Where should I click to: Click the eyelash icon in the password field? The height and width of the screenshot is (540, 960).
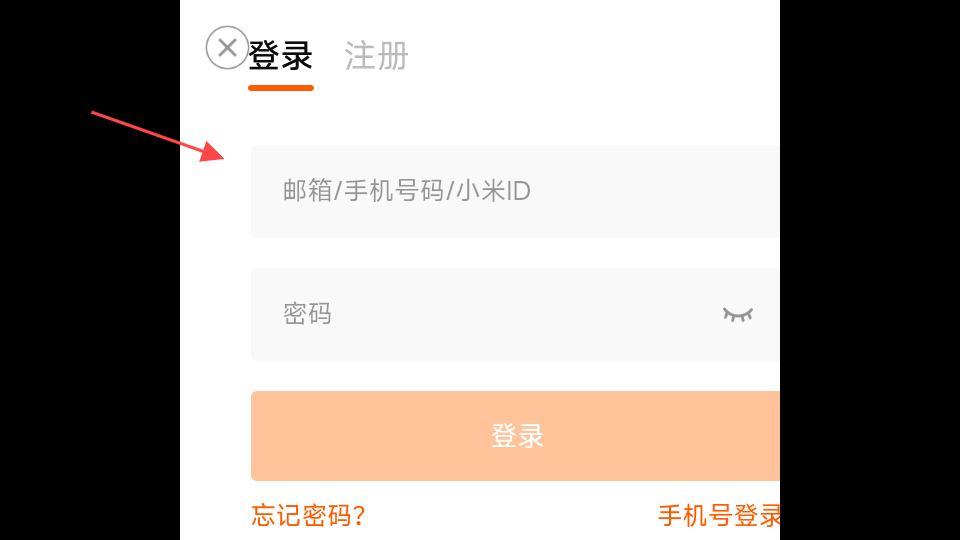737,315
